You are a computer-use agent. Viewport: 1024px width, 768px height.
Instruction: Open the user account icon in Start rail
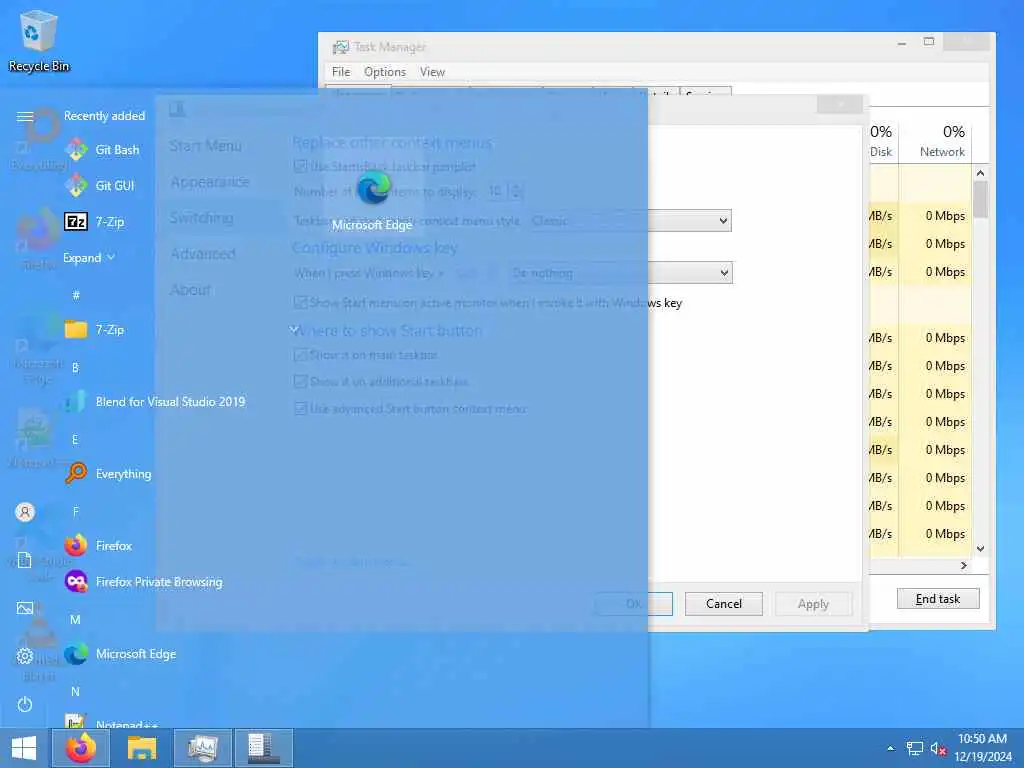coord(25,512)
